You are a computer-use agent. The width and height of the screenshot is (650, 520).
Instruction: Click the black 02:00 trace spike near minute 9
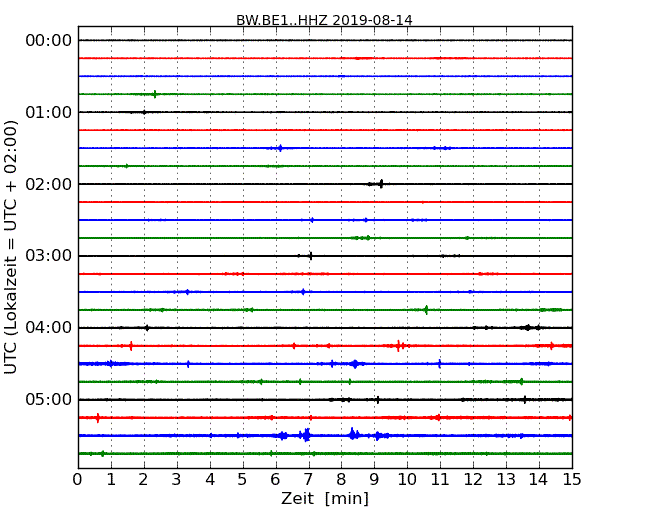381,184
